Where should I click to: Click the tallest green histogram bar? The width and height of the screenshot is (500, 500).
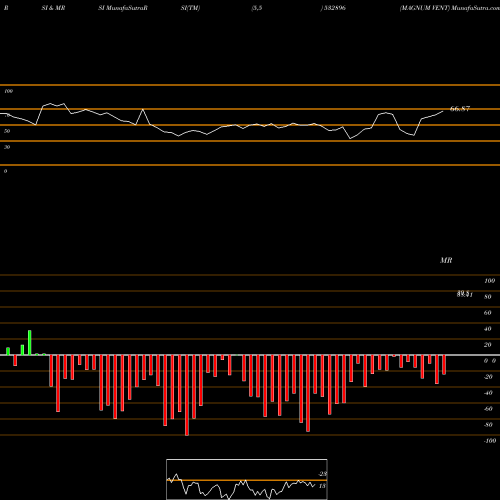(x=30, y=343)
